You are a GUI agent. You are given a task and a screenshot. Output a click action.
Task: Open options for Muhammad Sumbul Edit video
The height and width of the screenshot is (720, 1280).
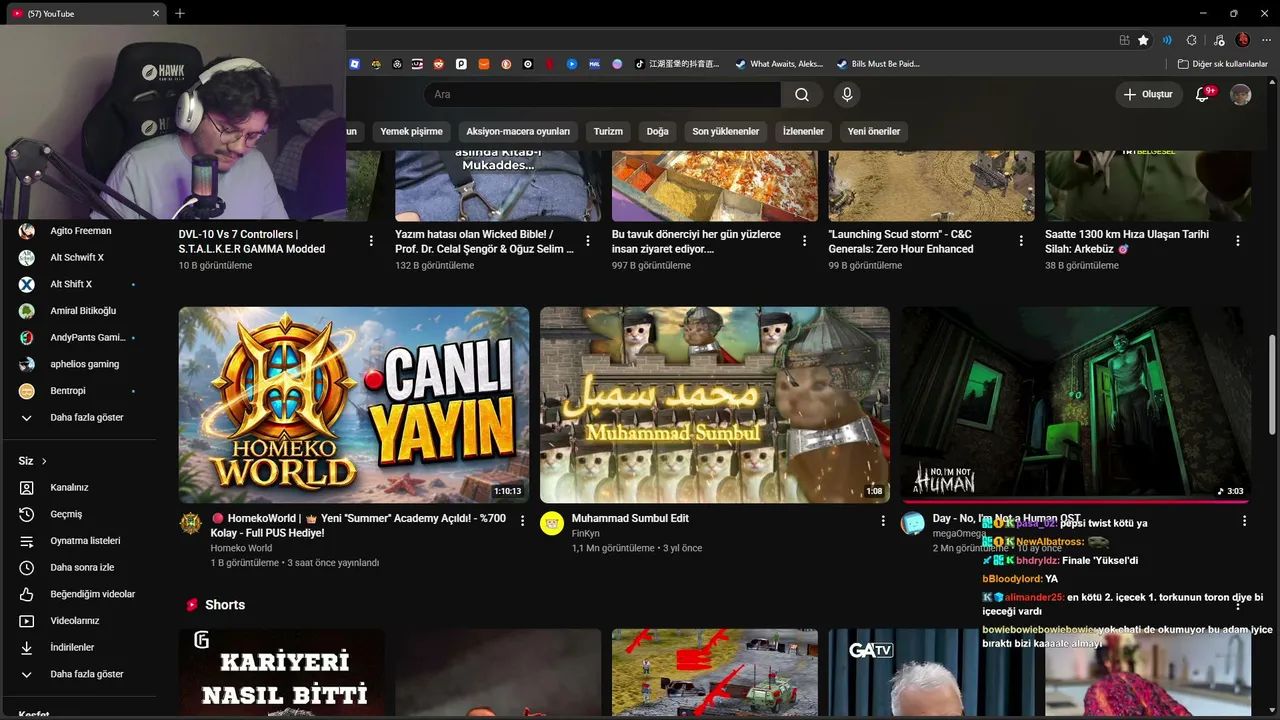pos(883,521)
